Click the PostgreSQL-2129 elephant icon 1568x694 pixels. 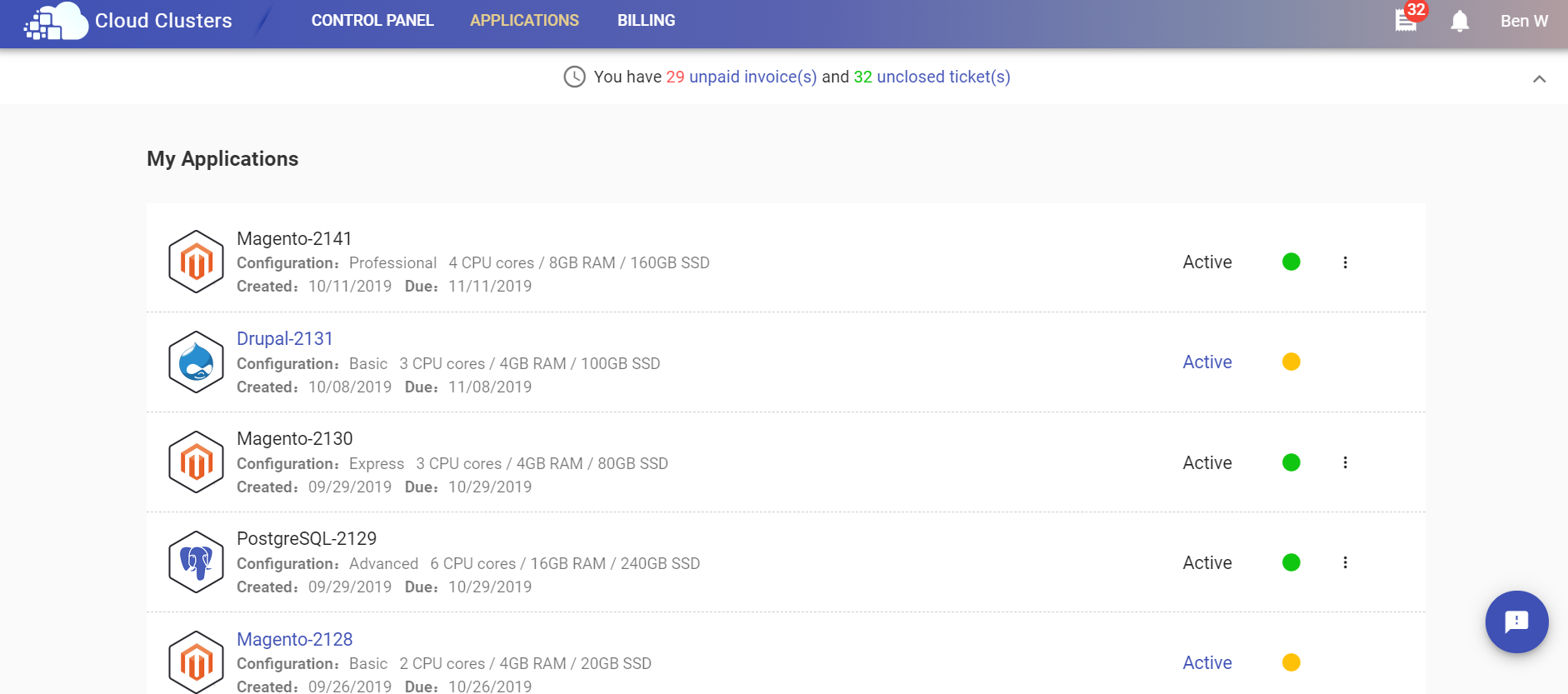pyautogui.click(x=197, y=562)
